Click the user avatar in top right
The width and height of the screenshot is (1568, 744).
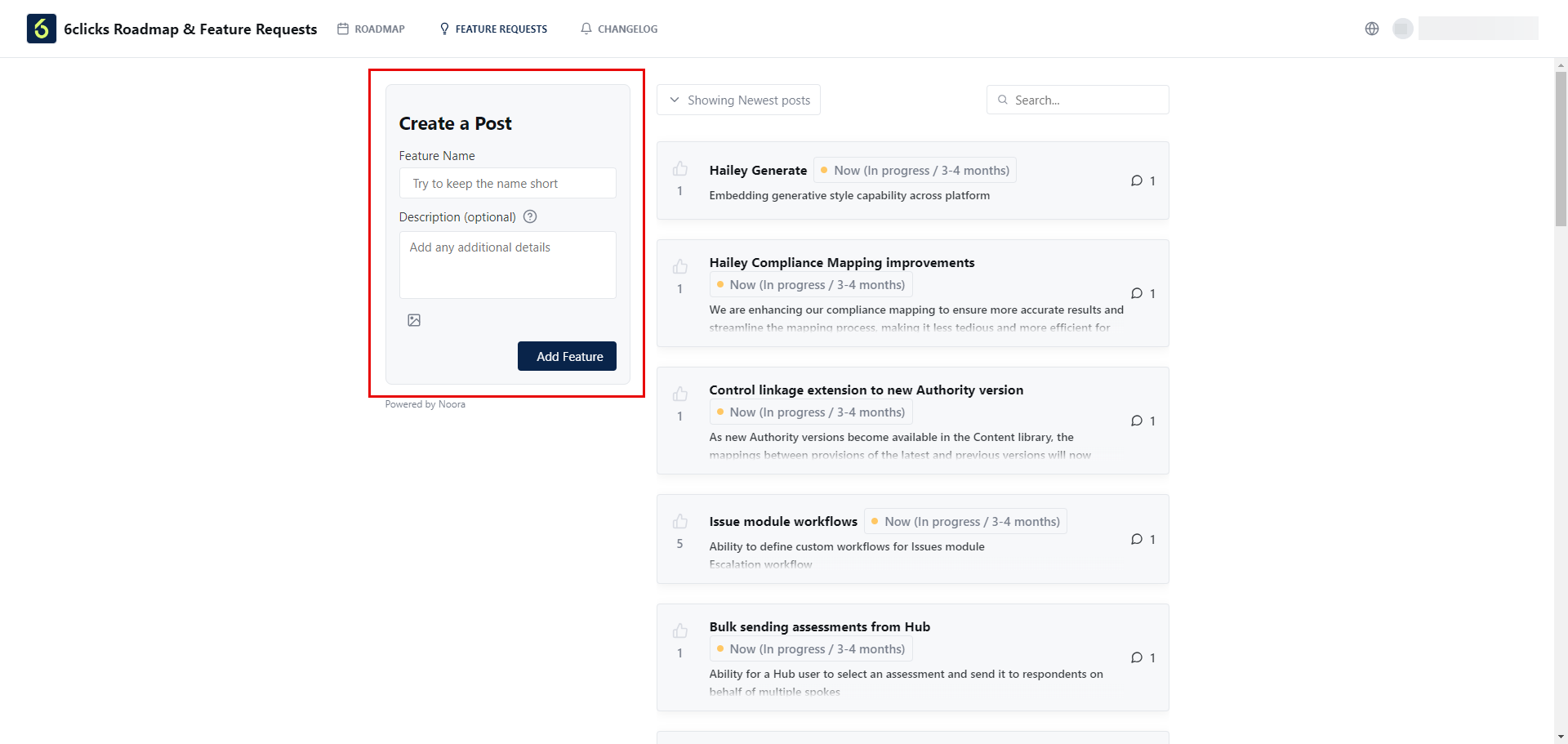pyautogui.click(x=1403, y=29)
